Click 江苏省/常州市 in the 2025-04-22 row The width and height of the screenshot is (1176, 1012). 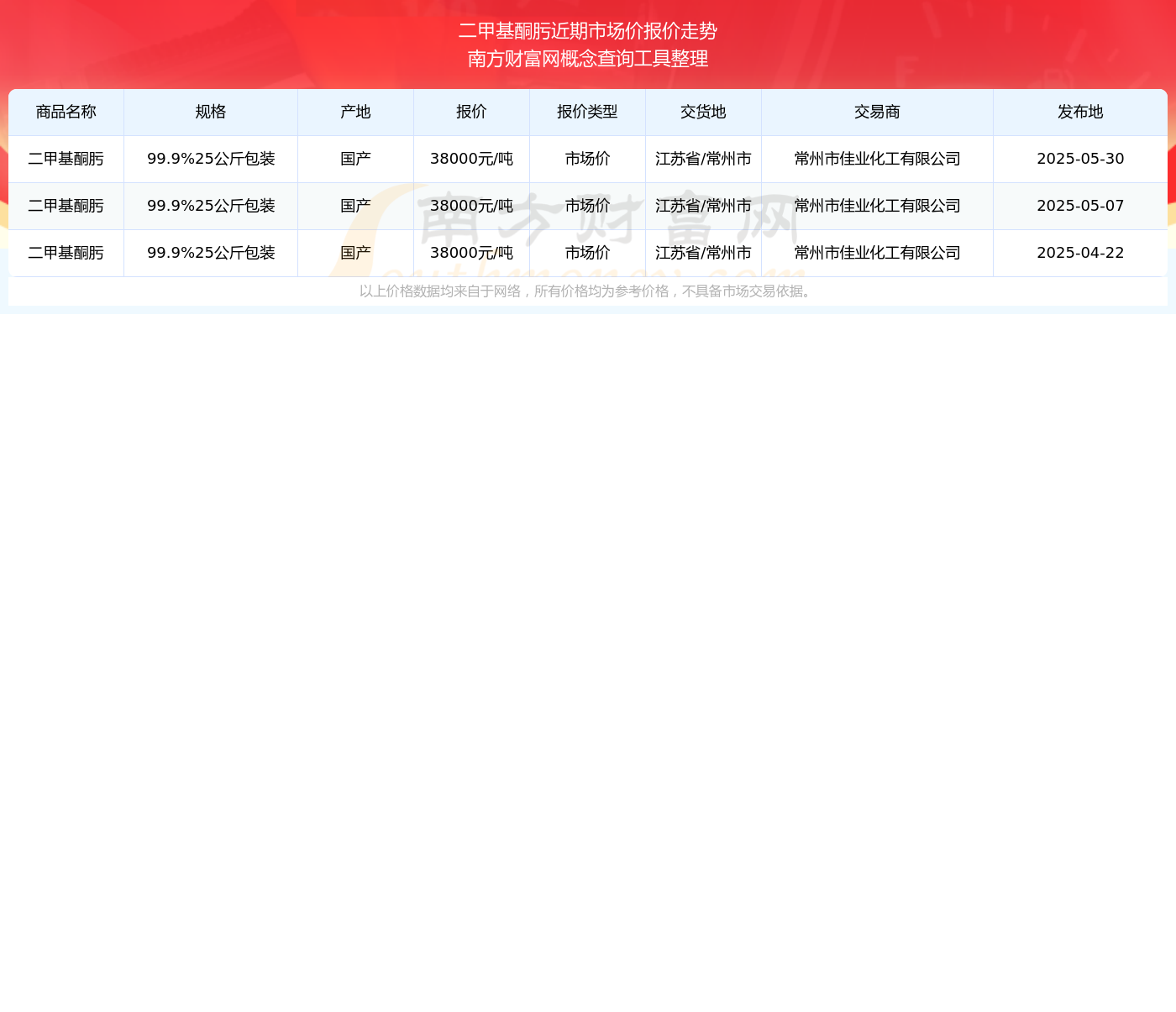pyautogui.click(x=703, y=253)
